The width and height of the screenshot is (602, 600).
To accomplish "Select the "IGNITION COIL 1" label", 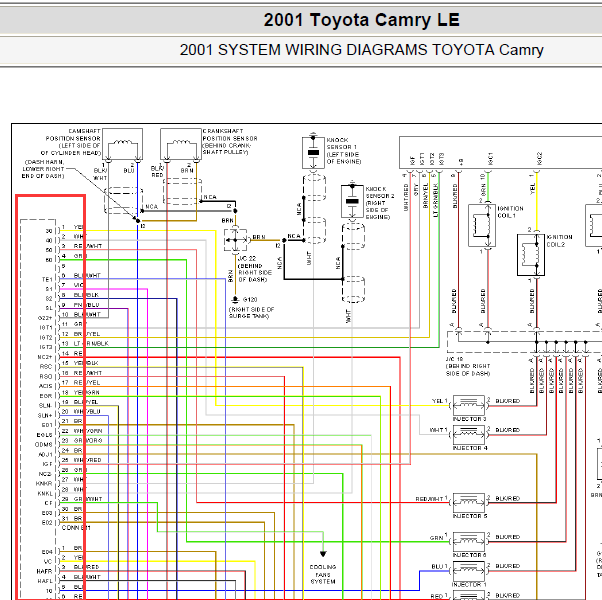I will click(510, 212).
